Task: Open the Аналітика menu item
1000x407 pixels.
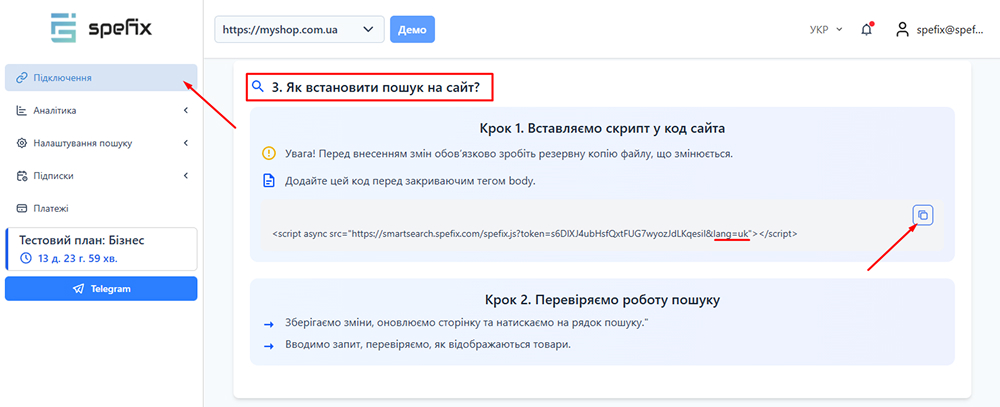Action: tap(101, 110)
